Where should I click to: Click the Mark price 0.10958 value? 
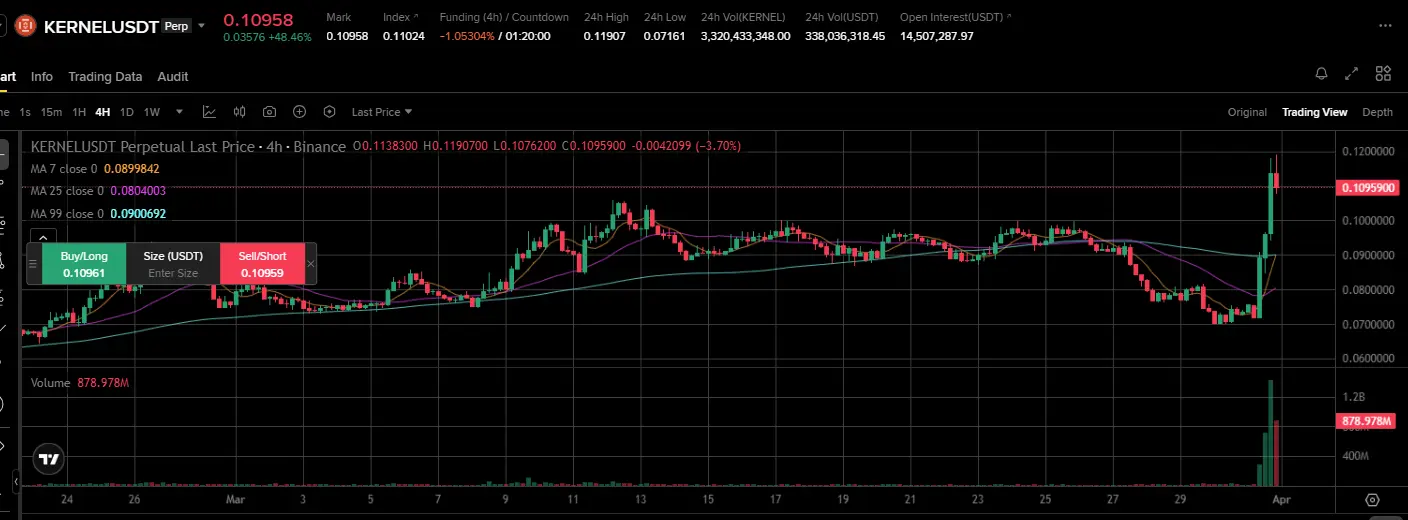pyautogui.click(x=347, y=36)
